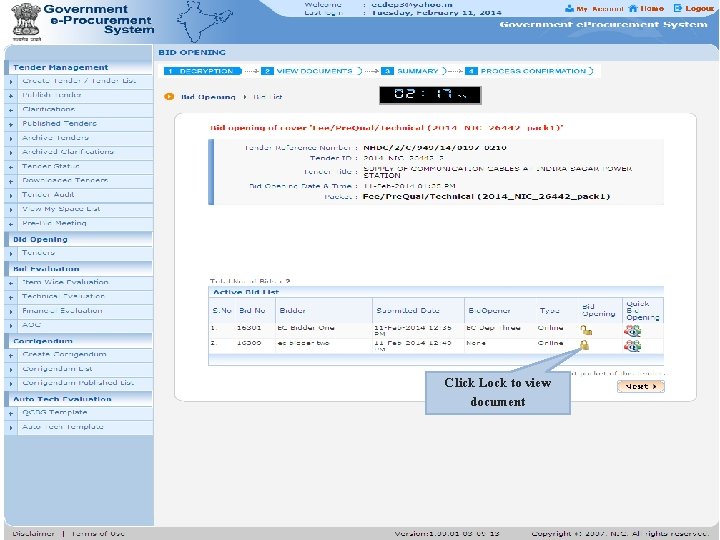The image size is (720, 540).
Task: Click Bid Evaluation section header
Action: (46, 269)
